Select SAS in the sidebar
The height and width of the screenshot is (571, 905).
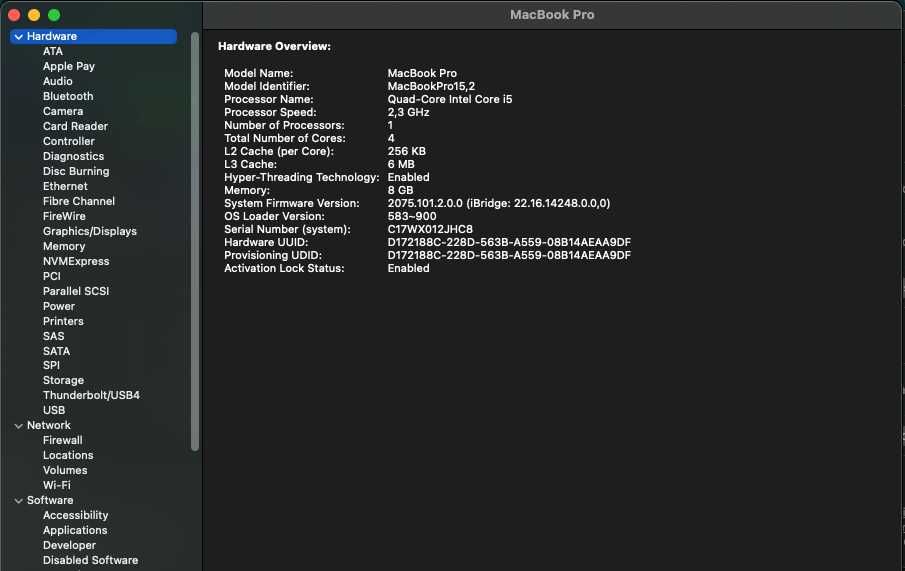53,337
